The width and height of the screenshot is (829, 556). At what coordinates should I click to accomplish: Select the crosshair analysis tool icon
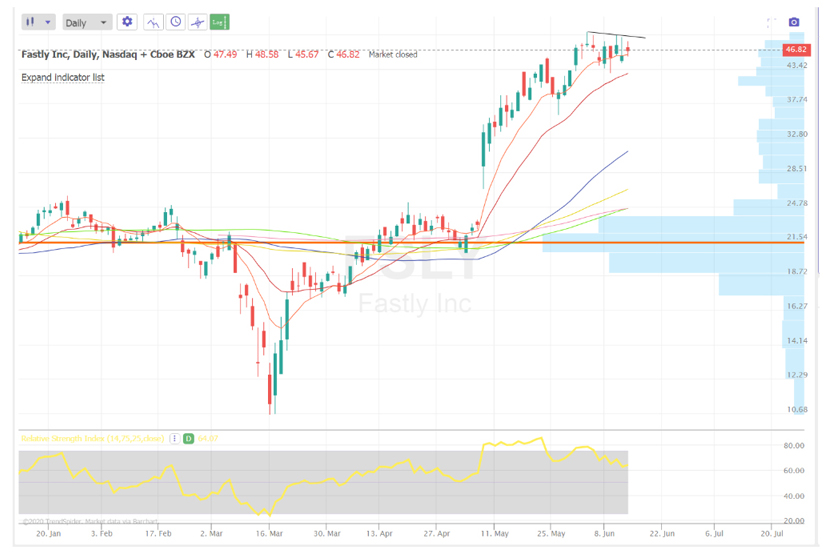(198, 22)
